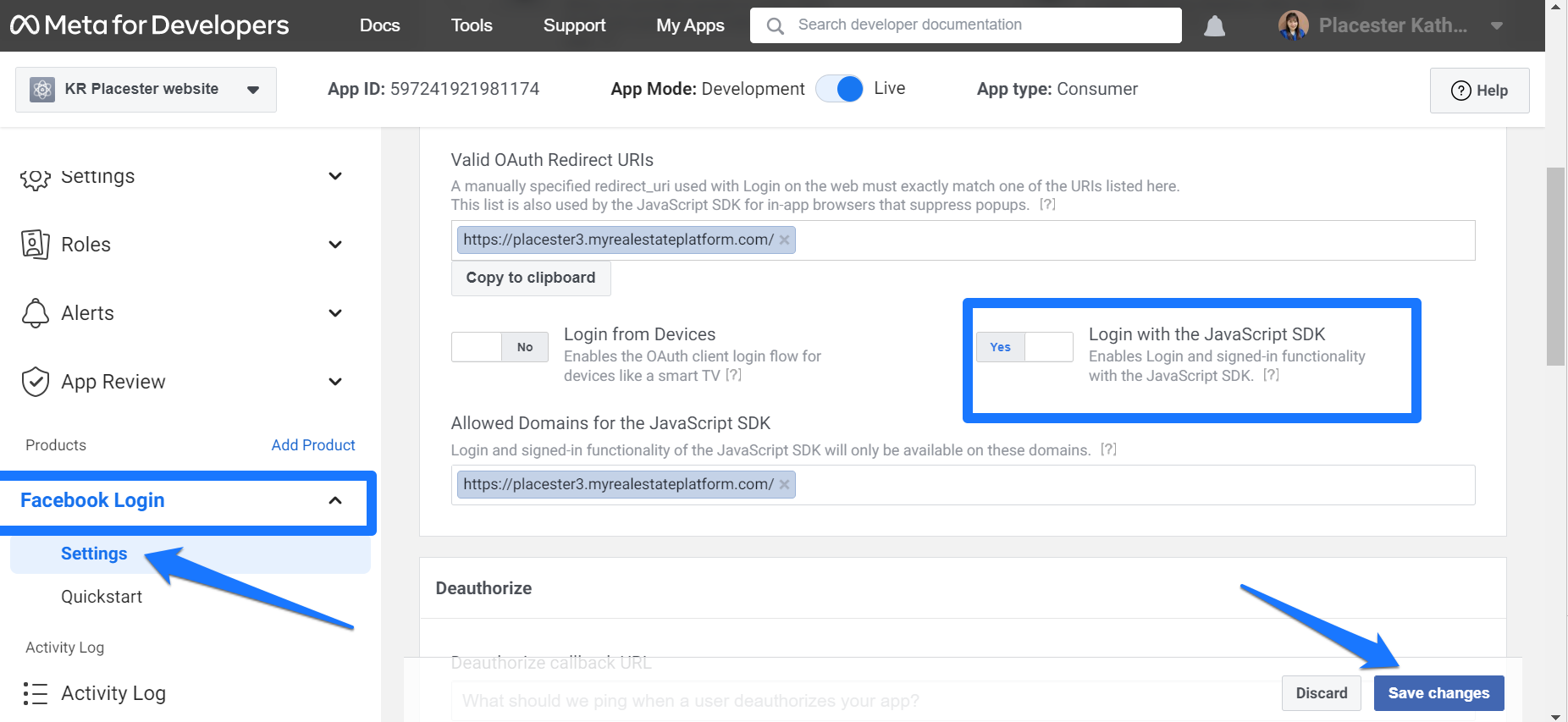
Task: Click the Settings gear sidebar icon
Action: pos(36,178)
